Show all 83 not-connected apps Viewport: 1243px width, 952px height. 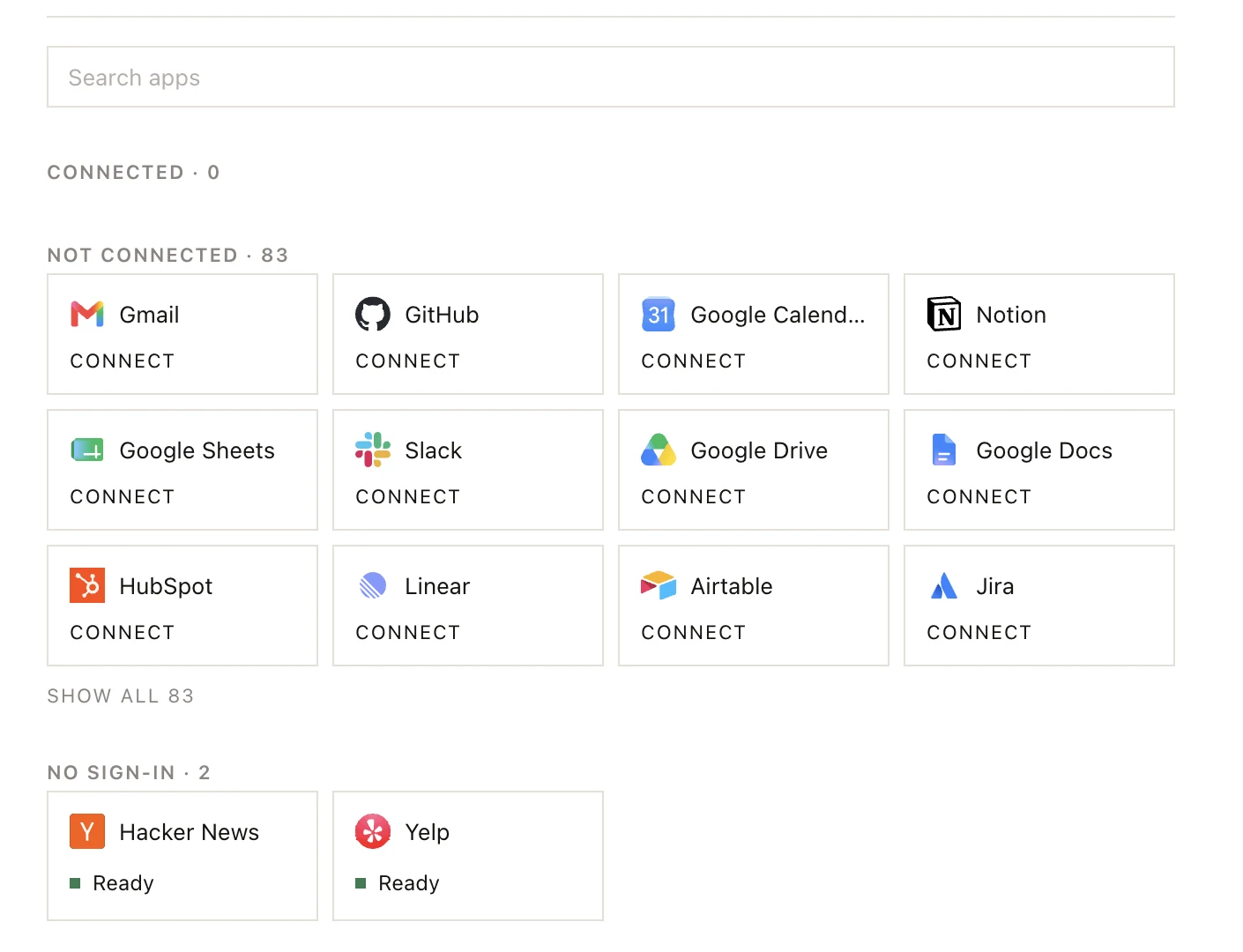pos(121,696)
